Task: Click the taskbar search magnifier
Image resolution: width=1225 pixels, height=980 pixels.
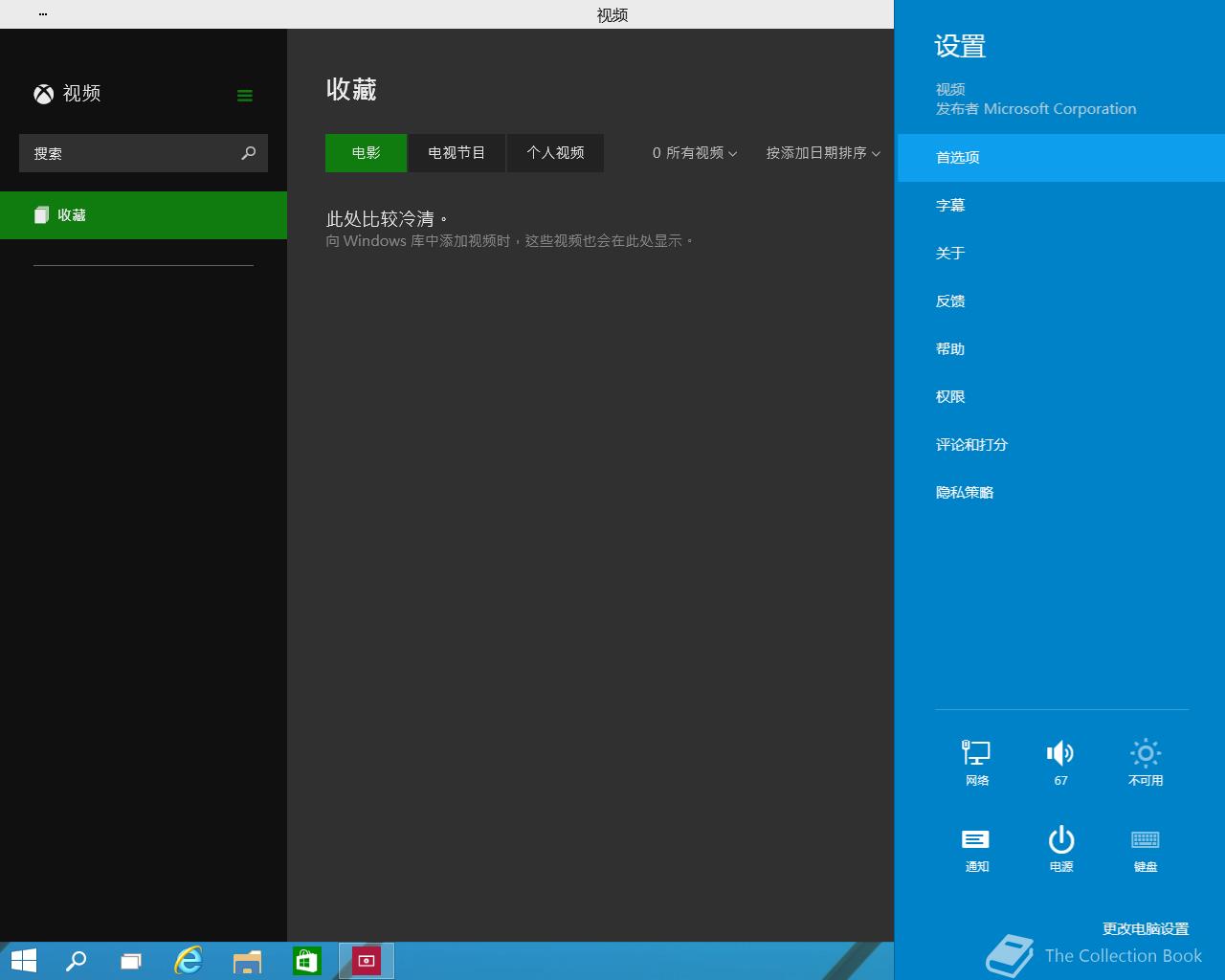Action: coord(76,961)
